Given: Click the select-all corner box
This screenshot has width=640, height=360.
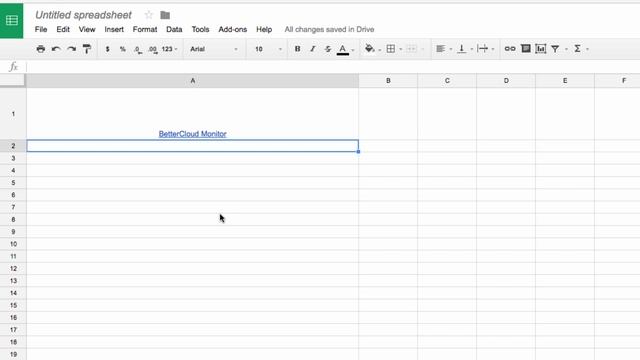Looking at the screenshot, I should [13, 81].
